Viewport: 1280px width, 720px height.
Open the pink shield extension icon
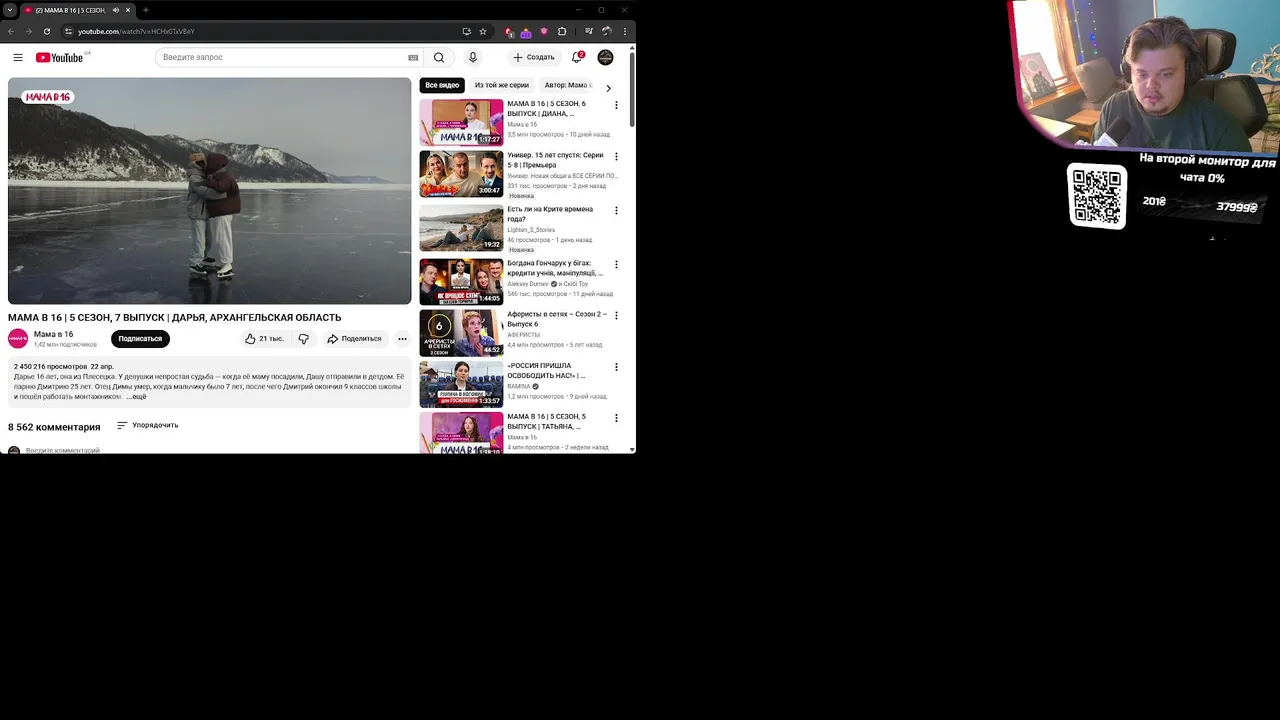544,31
